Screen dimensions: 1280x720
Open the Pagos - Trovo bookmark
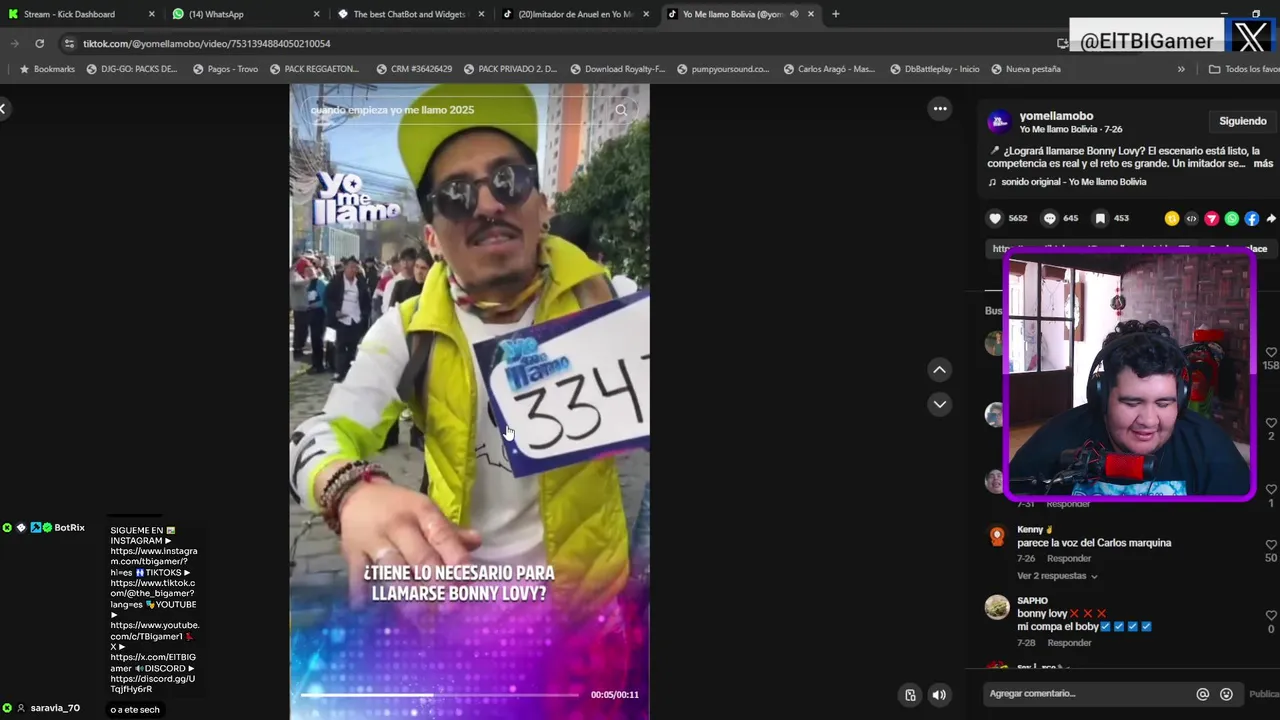point(226,69)
